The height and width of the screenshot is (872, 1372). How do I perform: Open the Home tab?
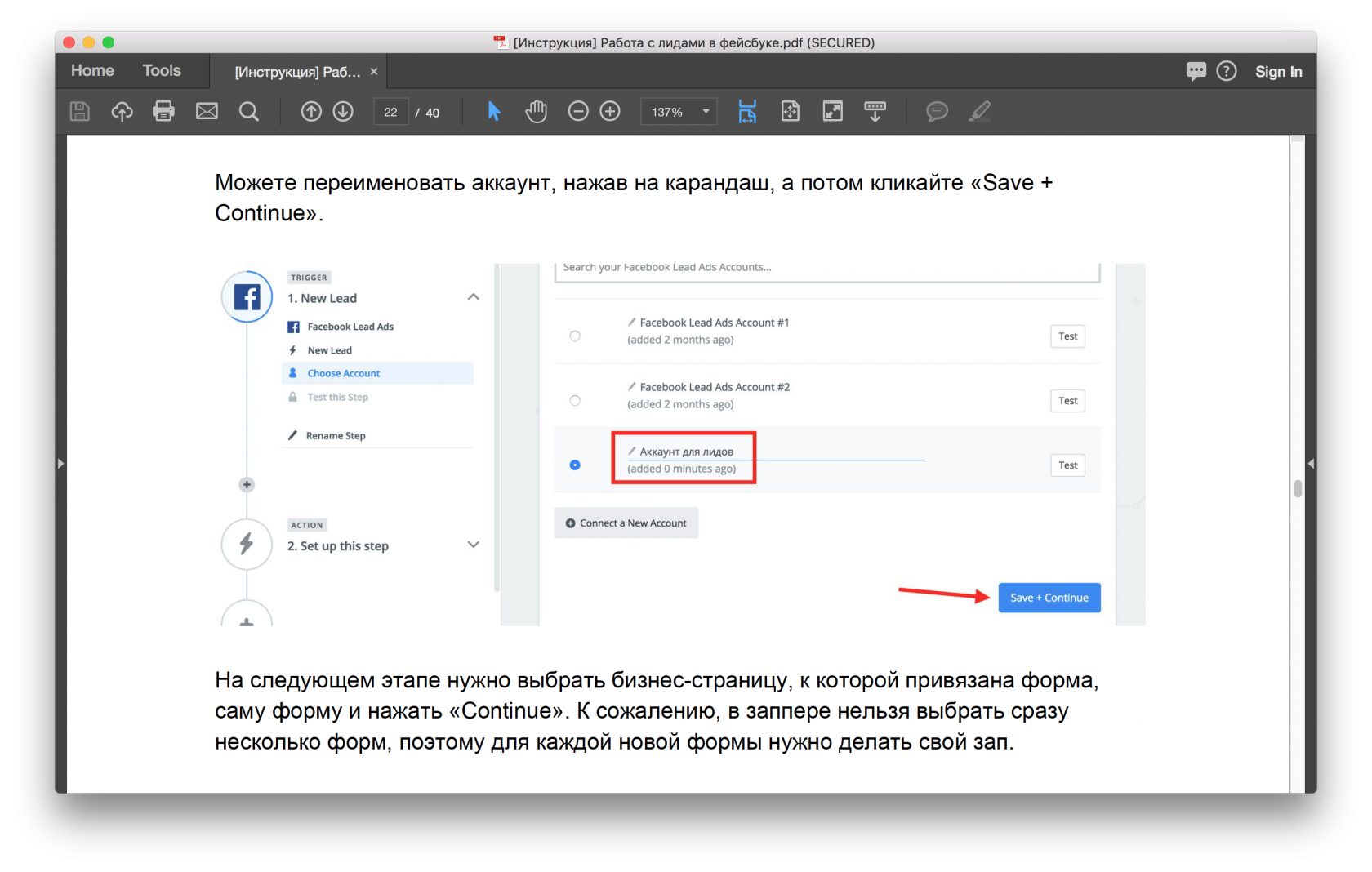(92, 71)
